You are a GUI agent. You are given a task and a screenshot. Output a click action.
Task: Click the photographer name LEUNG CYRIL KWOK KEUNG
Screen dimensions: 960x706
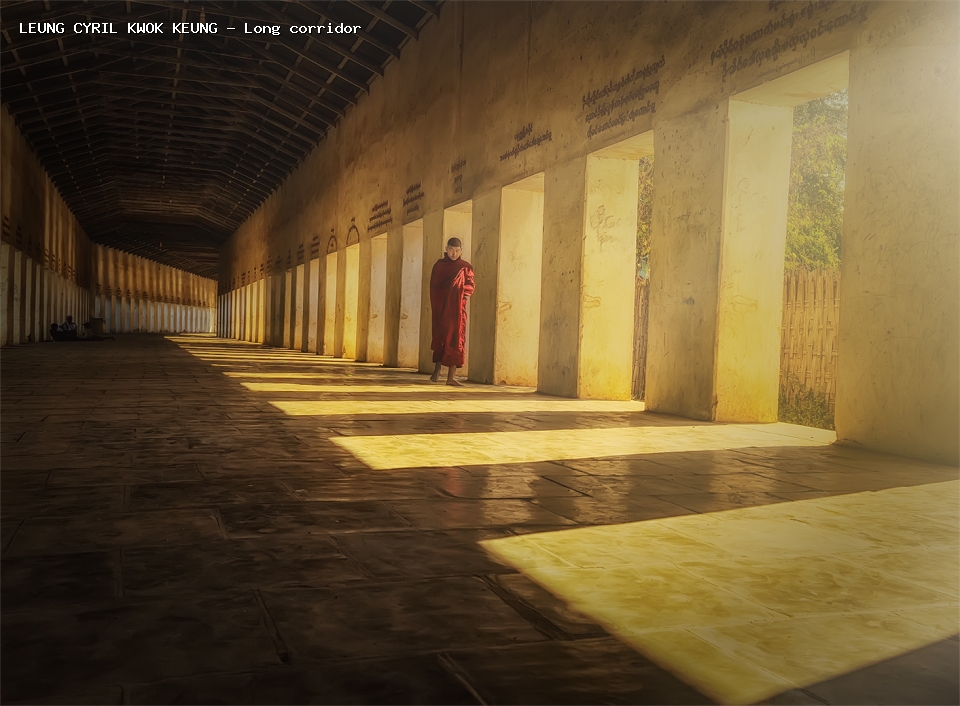pyautogui.click(x=118, y=28)
